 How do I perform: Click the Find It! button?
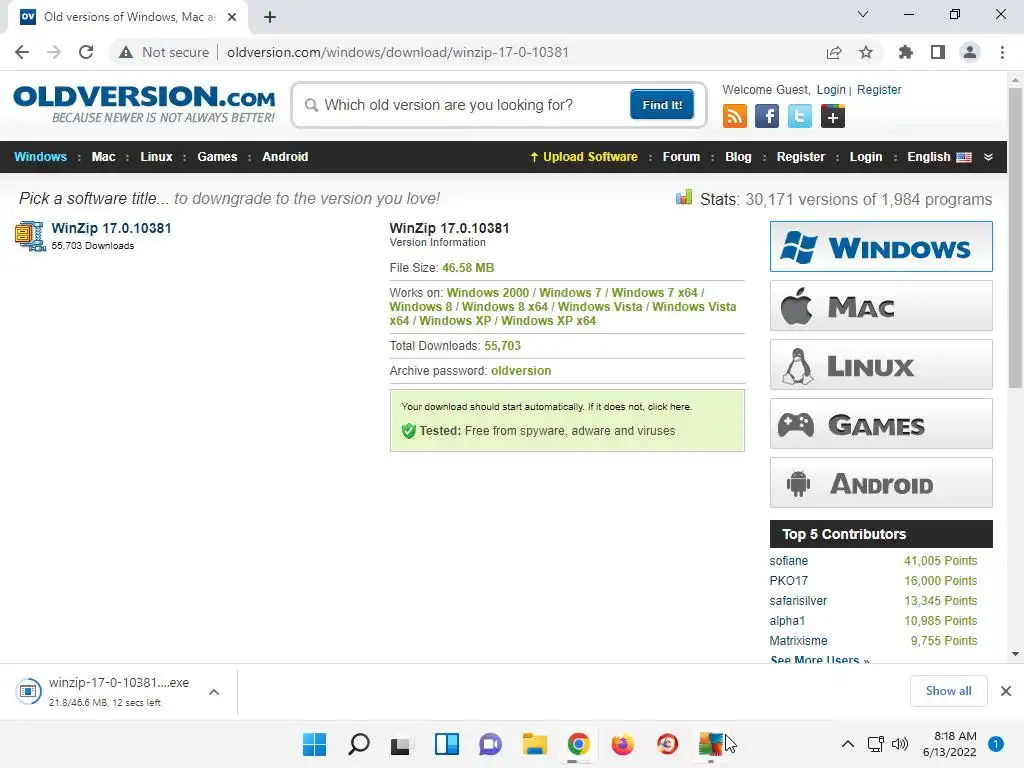point(662,104)
